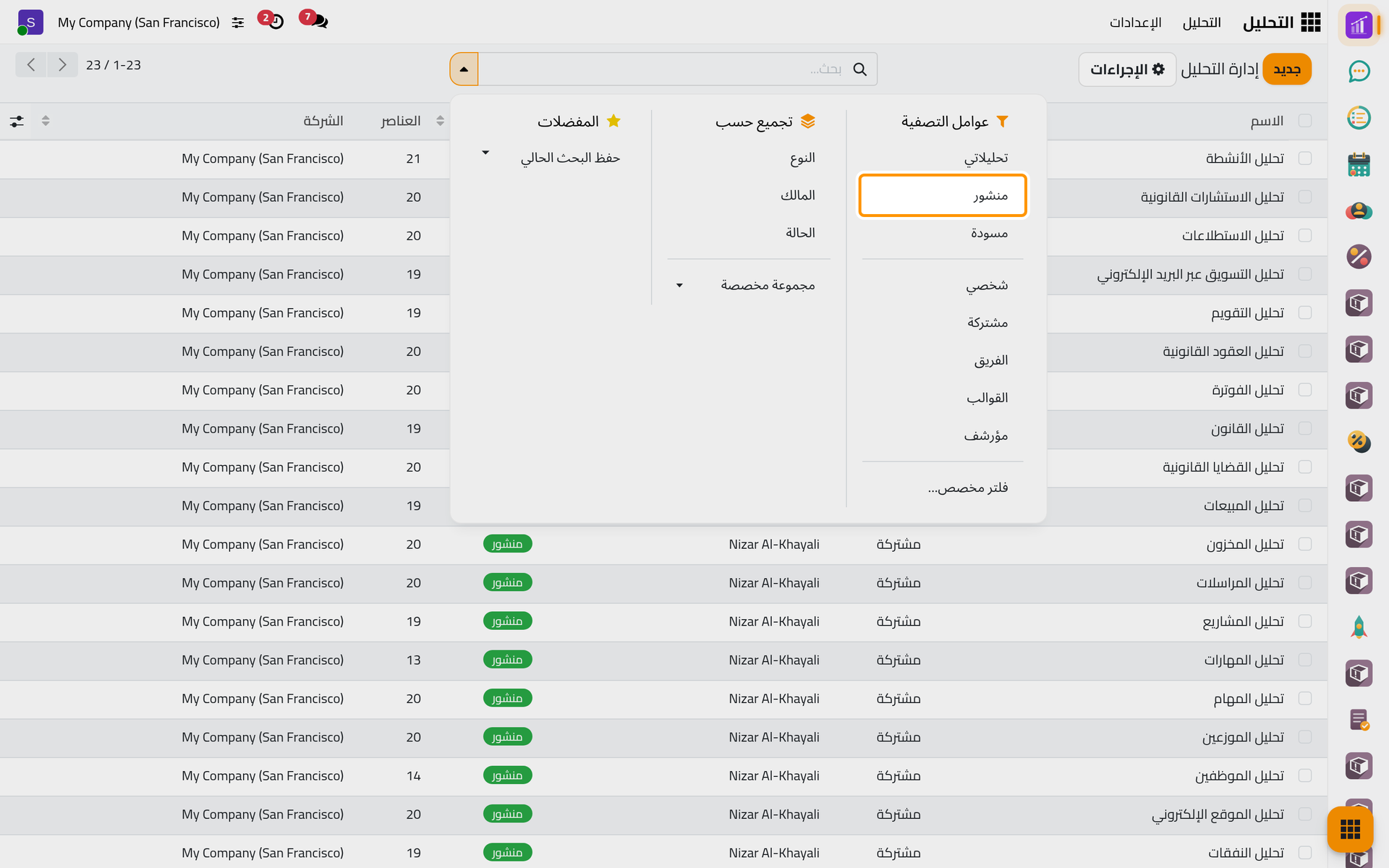The image size is (1389, 868).
Task: Open the Analysis app icon in sidebar
Action: click(x=1359, y=25)
